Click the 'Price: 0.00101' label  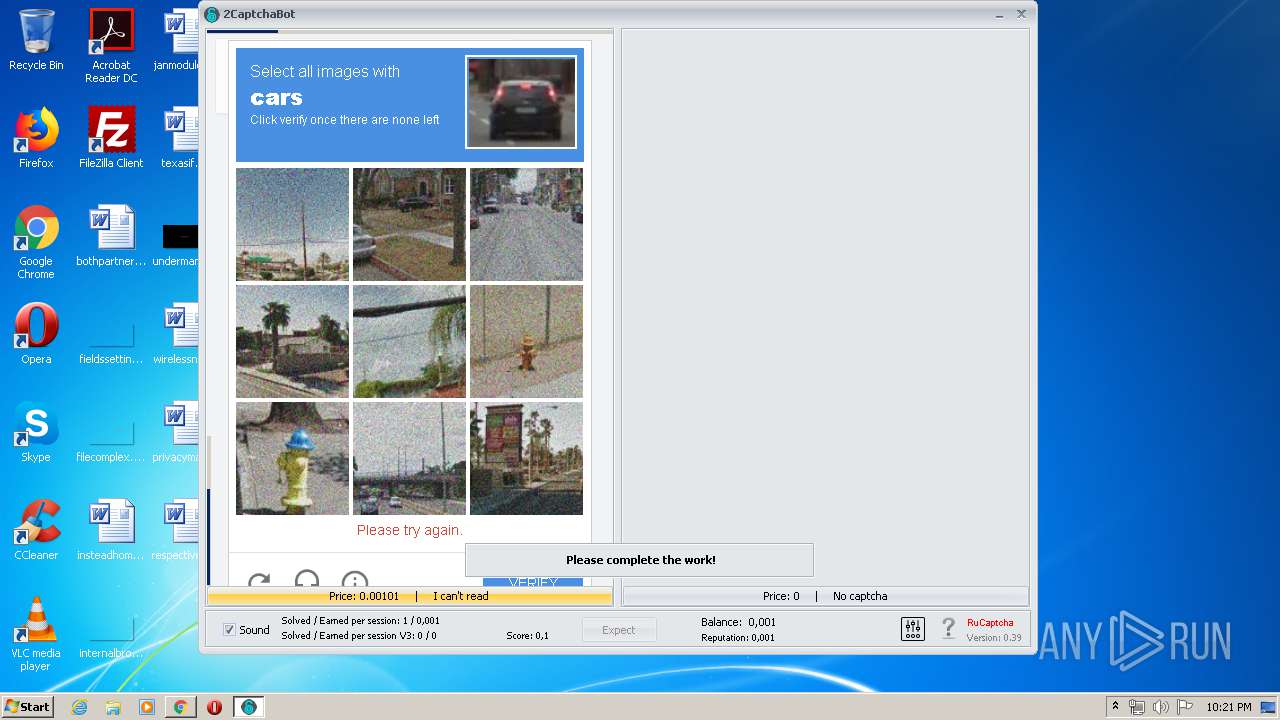[364, 596]
